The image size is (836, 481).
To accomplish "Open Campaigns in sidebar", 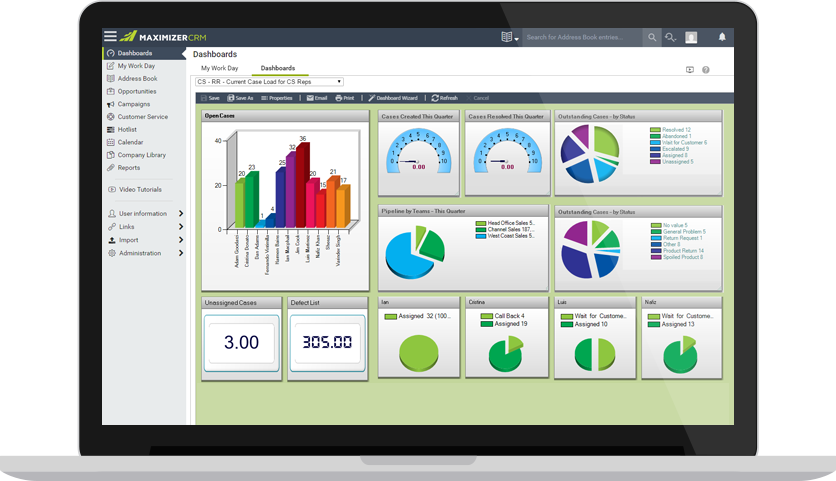I will tap(133, 104).
